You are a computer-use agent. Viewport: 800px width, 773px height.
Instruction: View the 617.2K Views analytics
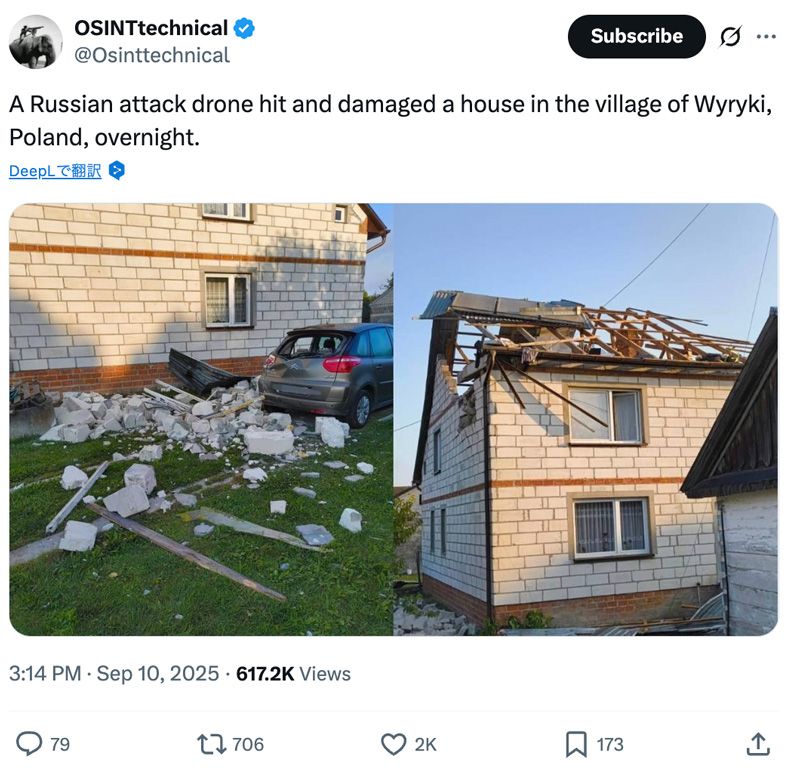click(293, 674)
